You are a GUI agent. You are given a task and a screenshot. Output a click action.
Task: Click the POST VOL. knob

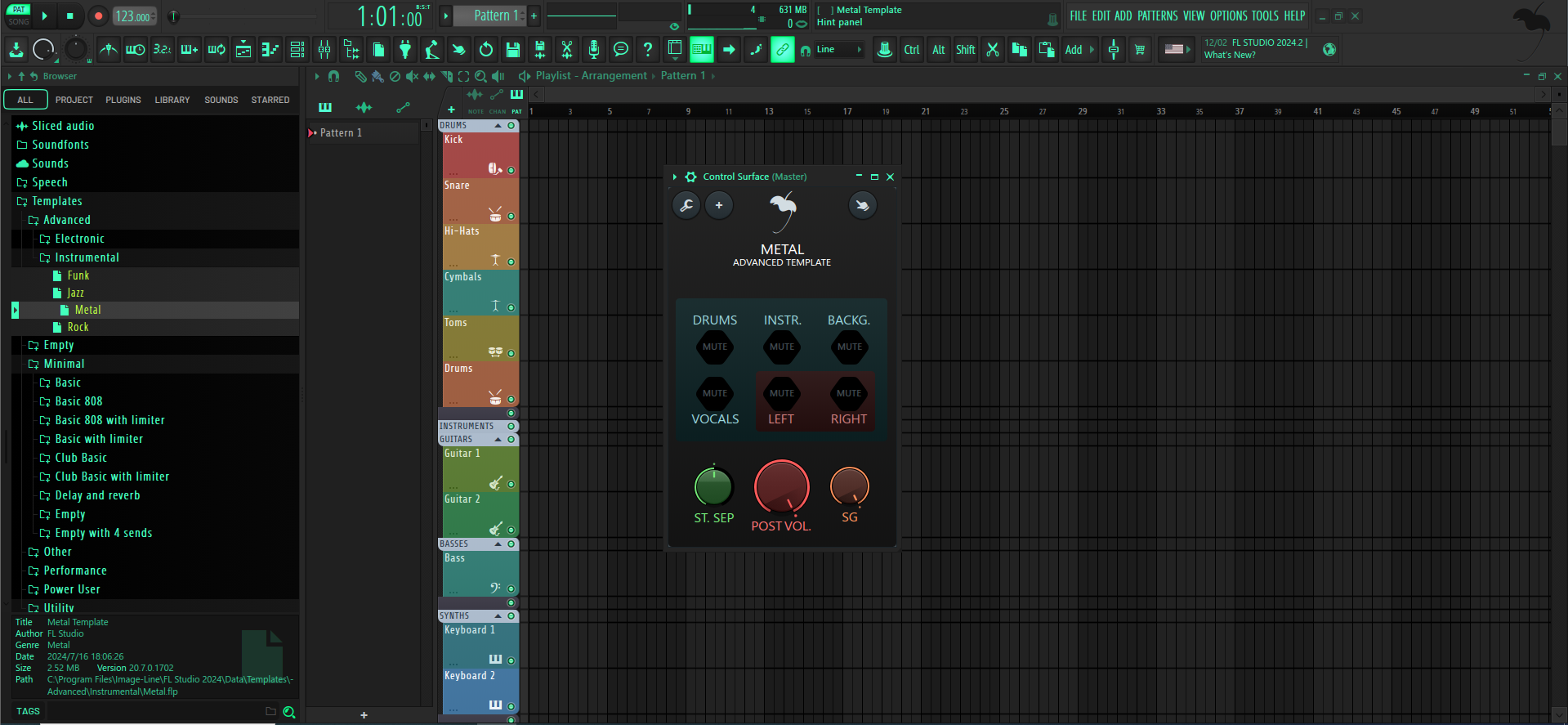[781, 487]
